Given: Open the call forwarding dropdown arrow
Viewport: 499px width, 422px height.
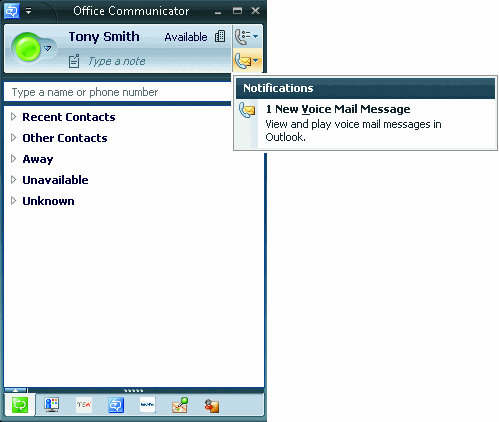Looking at the screenshot, I should click(x=256, y=36).
